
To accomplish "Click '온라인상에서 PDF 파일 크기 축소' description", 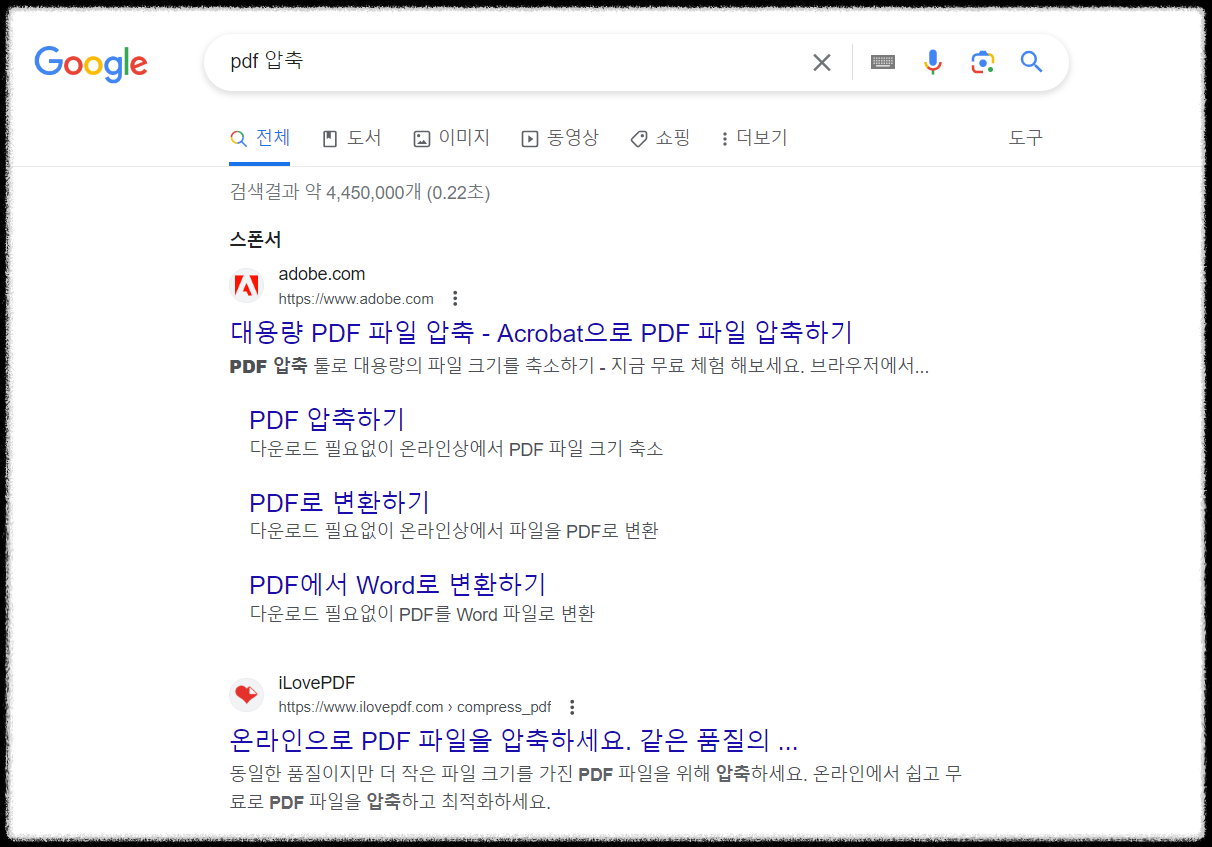I will tap(457, 448).
